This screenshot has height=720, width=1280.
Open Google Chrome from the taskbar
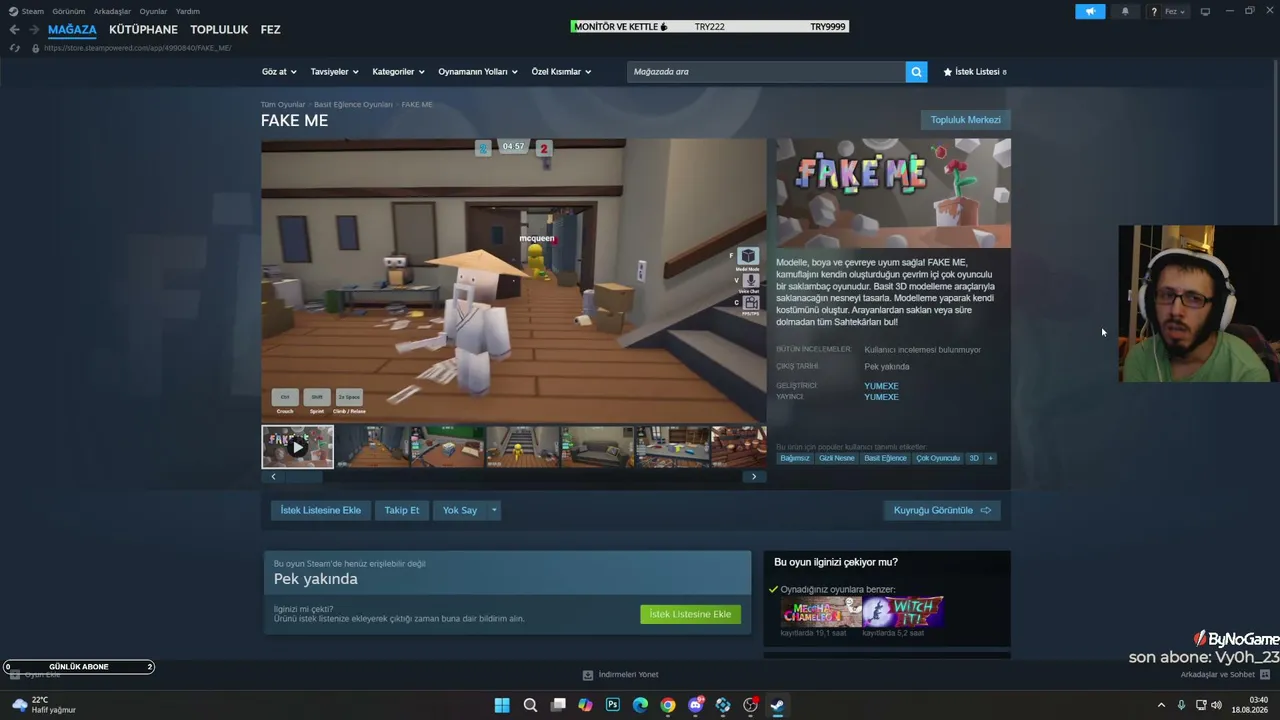pos(668,705)
